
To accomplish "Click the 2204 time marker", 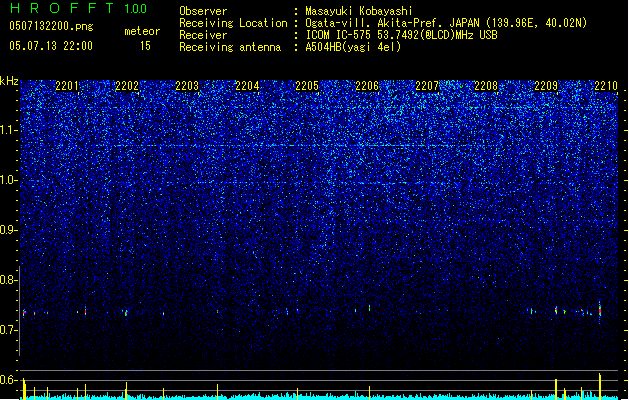I will click(x=247, y=86).
